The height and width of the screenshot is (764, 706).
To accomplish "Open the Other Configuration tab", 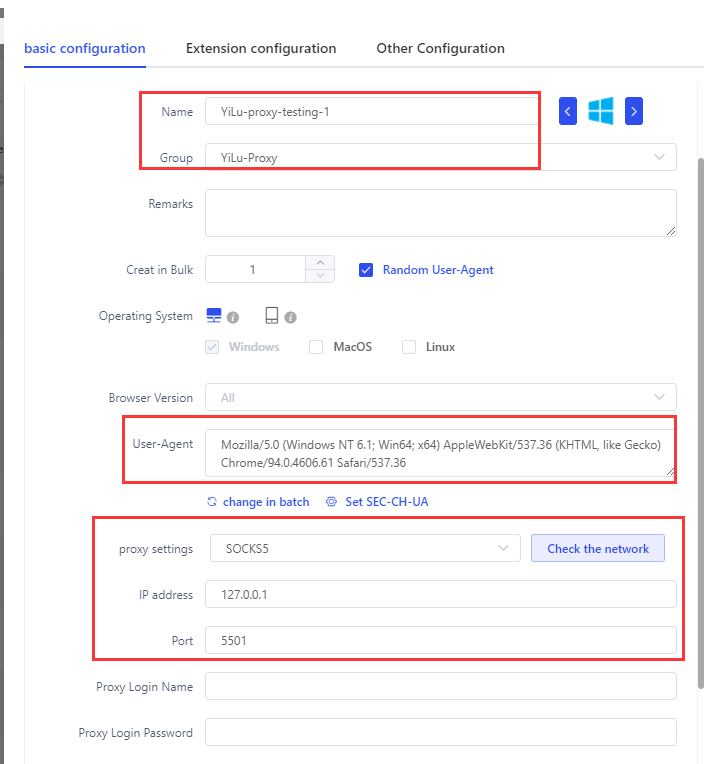I will click(440, 49).
